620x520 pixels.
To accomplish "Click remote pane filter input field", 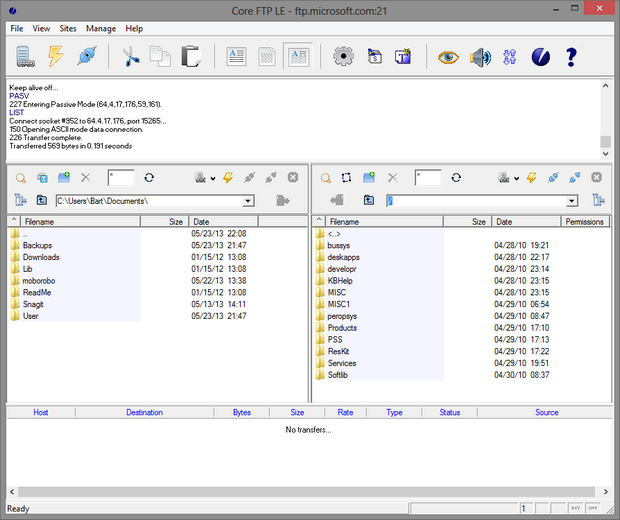I will pyautogui.click(x=428, y=178).
